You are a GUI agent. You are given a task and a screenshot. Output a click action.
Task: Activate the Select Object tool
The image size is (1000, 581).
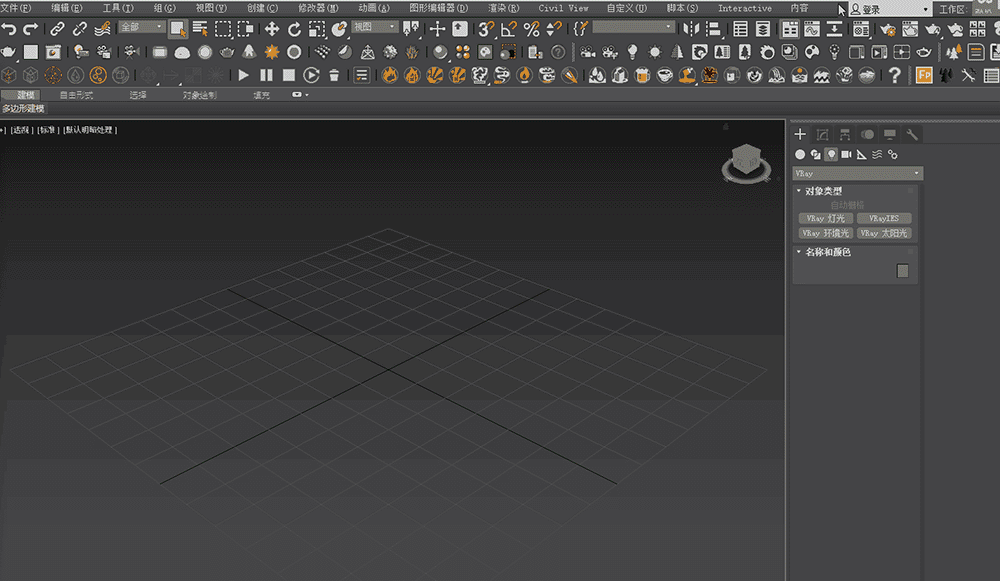[x=178, y=29]
